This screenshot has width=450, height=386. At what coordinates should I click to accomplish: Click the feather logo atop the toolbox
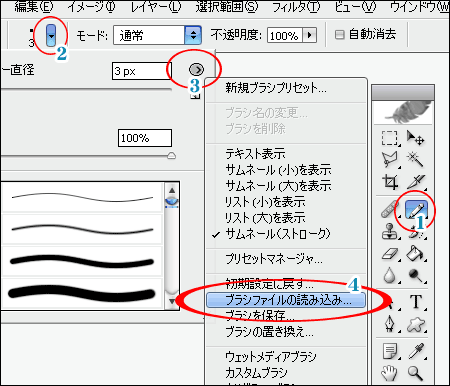pos(403,112)
